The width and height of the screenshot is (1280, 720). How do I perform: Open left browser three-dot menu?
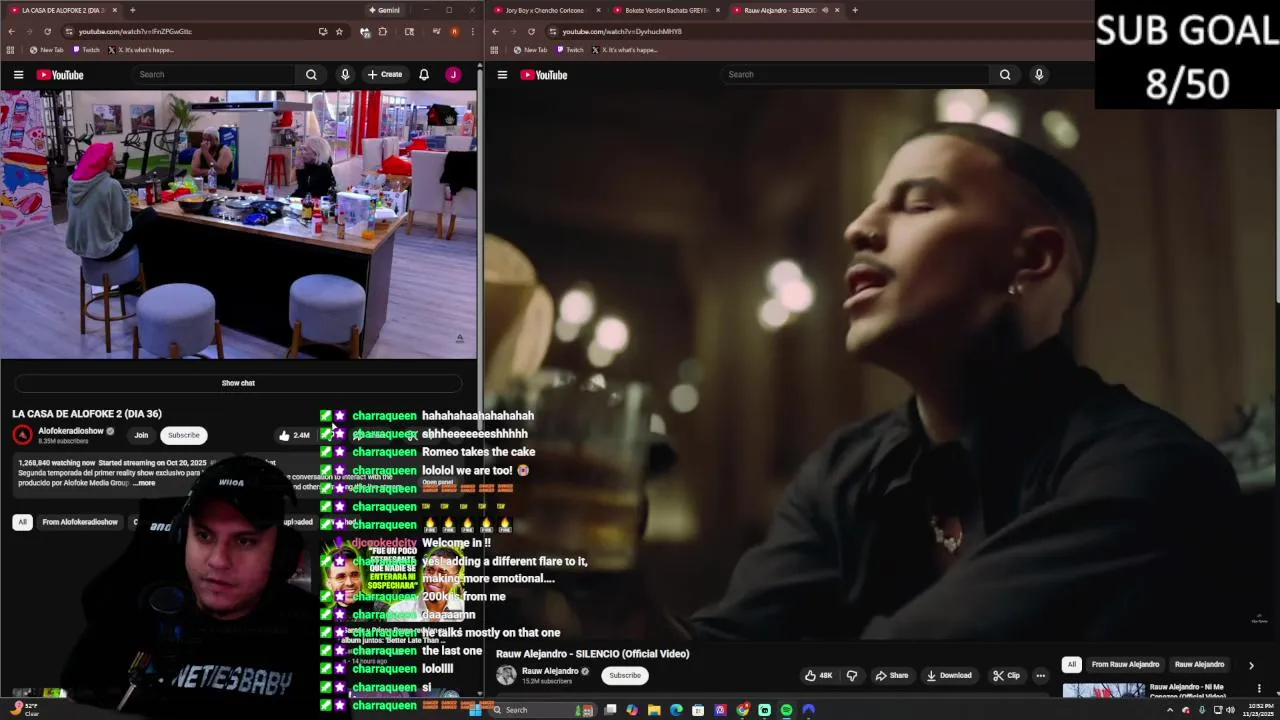472,31
